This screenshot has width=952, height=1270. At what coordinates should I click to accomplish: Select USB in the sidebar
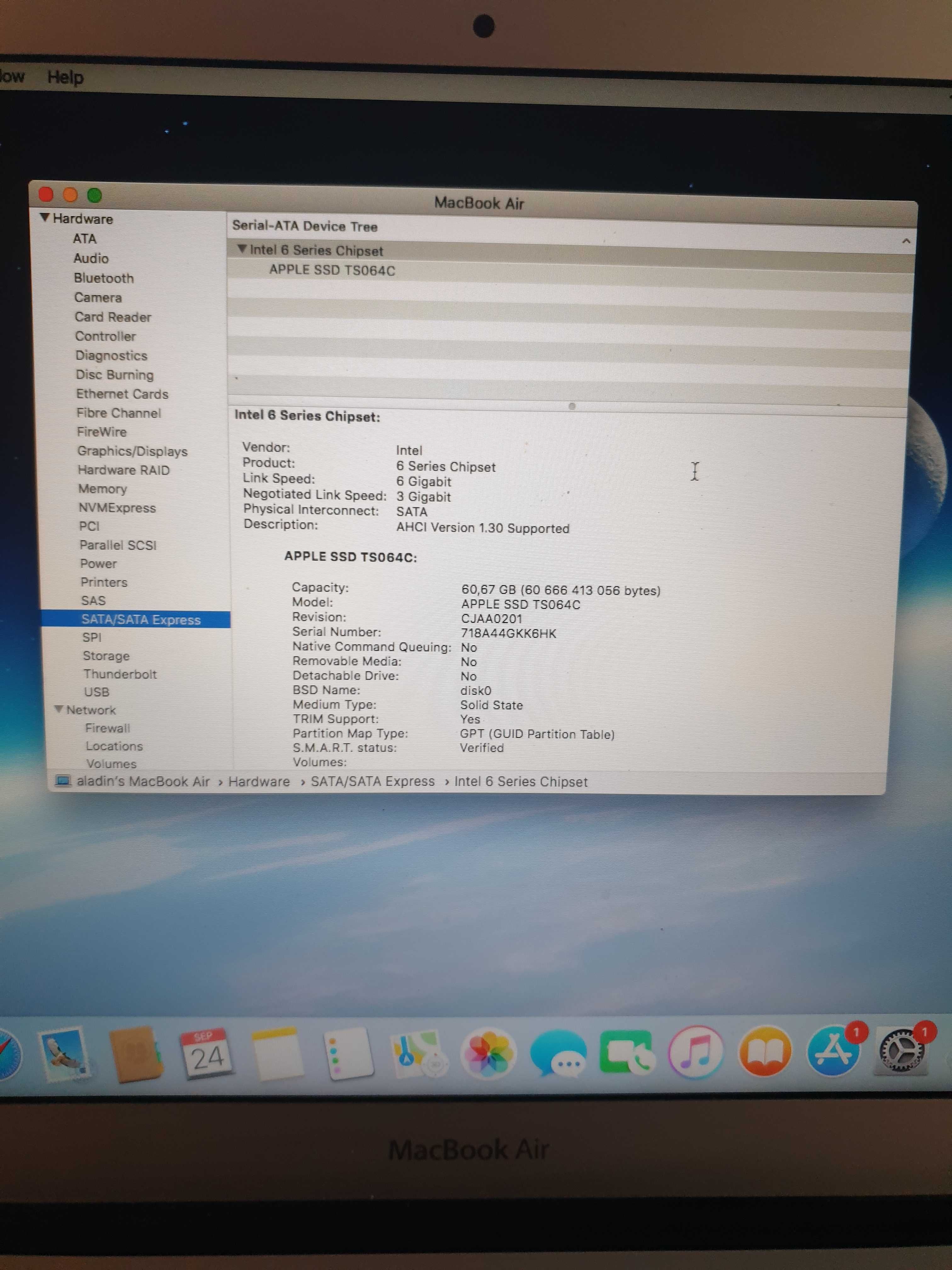coord(96,692)
